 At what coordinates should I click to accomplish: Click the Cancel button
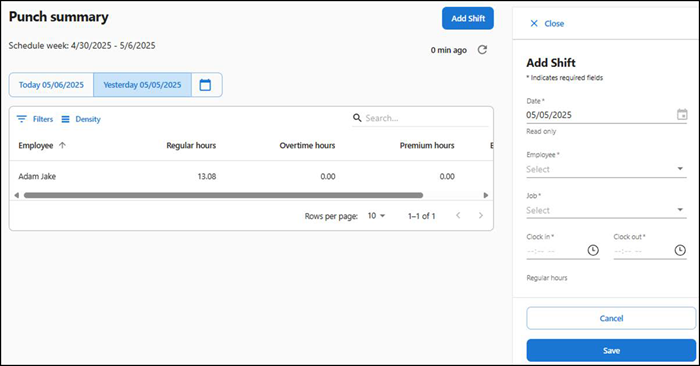tap(611, 318)
